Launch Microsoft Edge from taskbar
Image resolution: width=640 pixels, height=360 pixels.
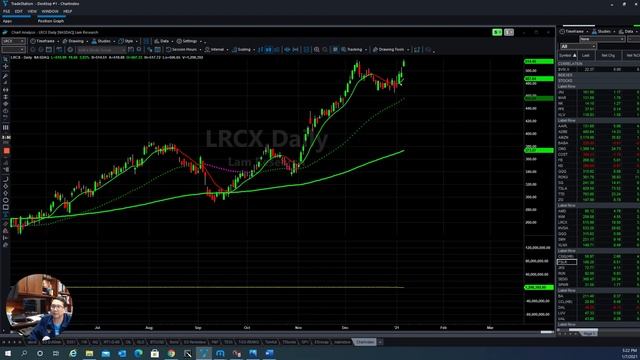click(138, 353)
